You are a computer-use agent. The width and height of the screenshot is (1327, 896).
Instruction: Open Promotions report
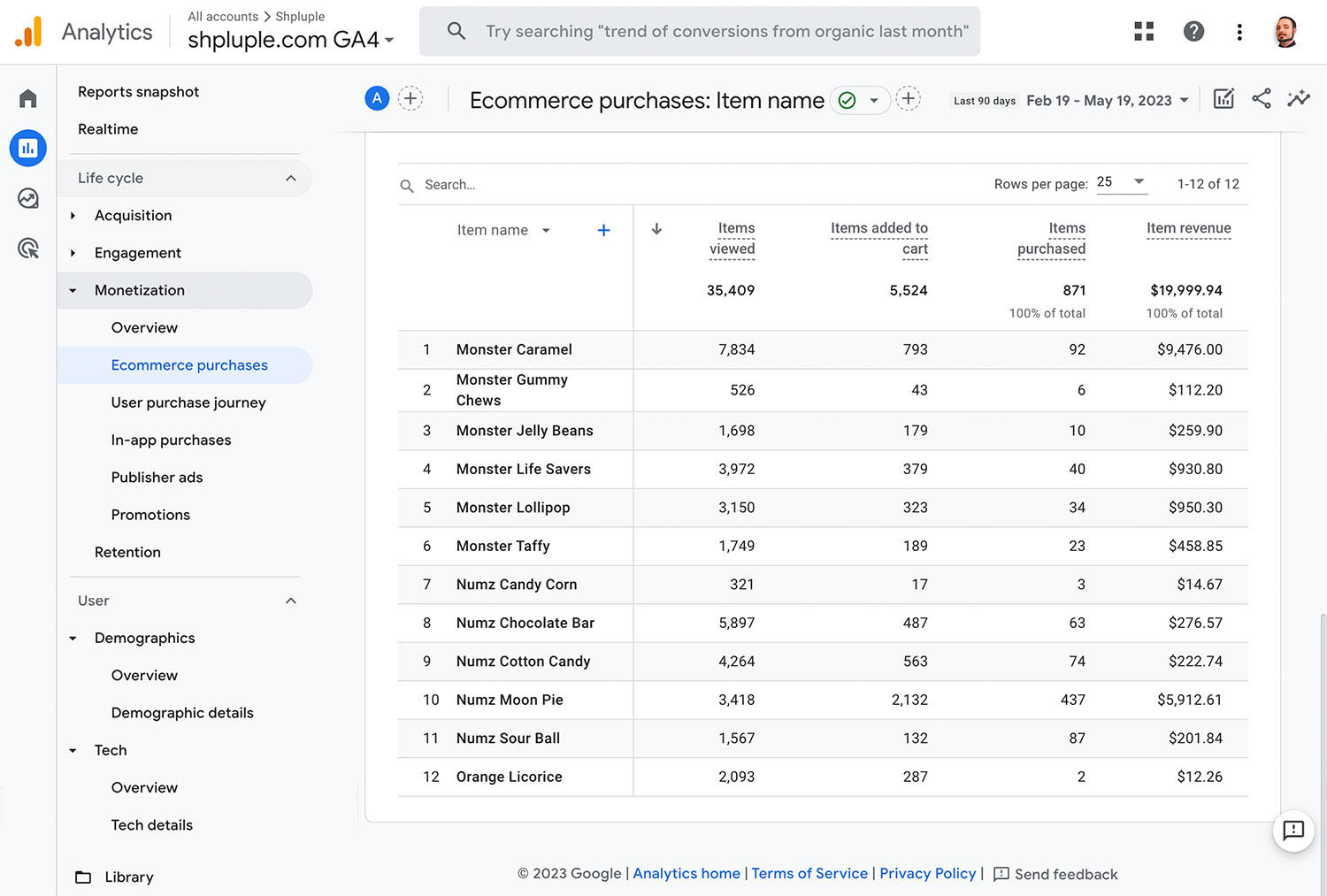[x=150, y=515]
